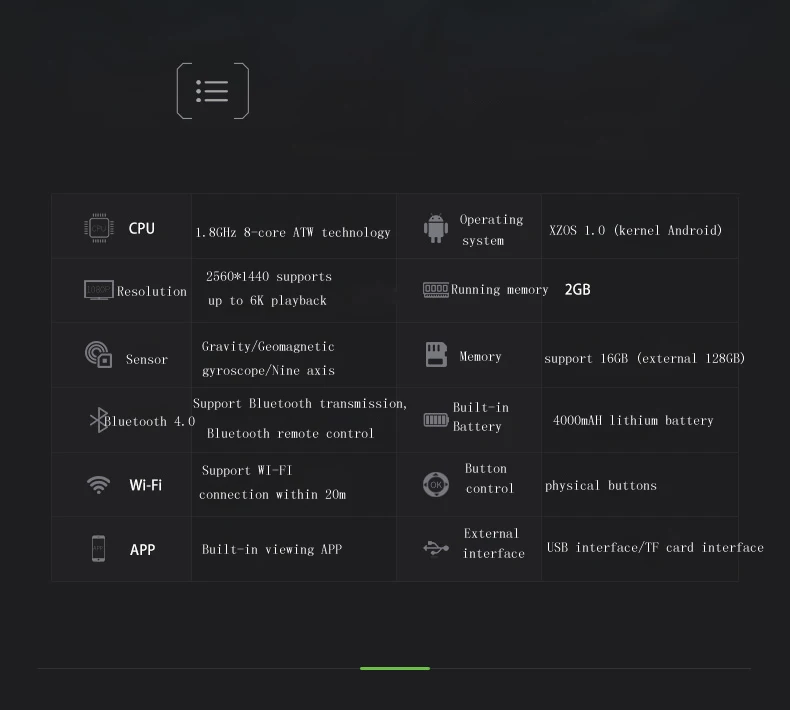
Task: Click the CPU chip icon
Action: tap(99, 228)
